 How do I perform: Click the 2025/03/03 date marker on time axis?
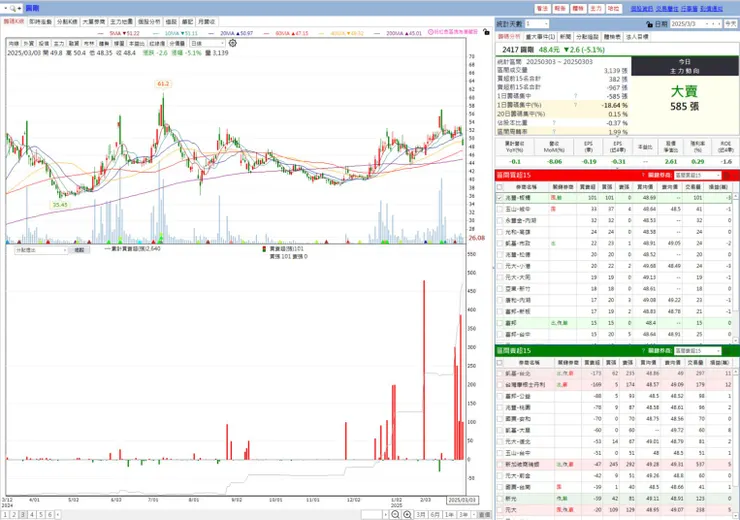(x=462, y=500)
